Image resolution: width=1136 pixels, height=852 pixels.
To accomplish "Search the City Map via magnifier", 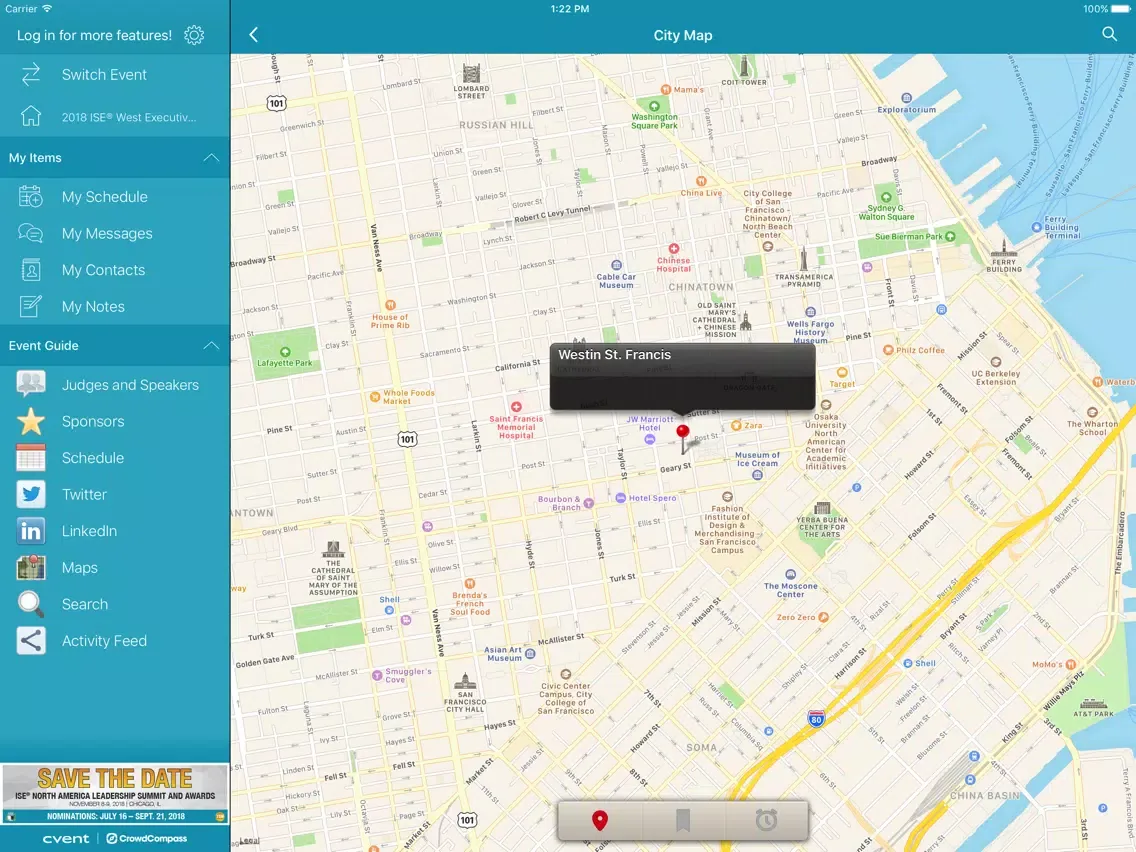I will [1109, 34].
